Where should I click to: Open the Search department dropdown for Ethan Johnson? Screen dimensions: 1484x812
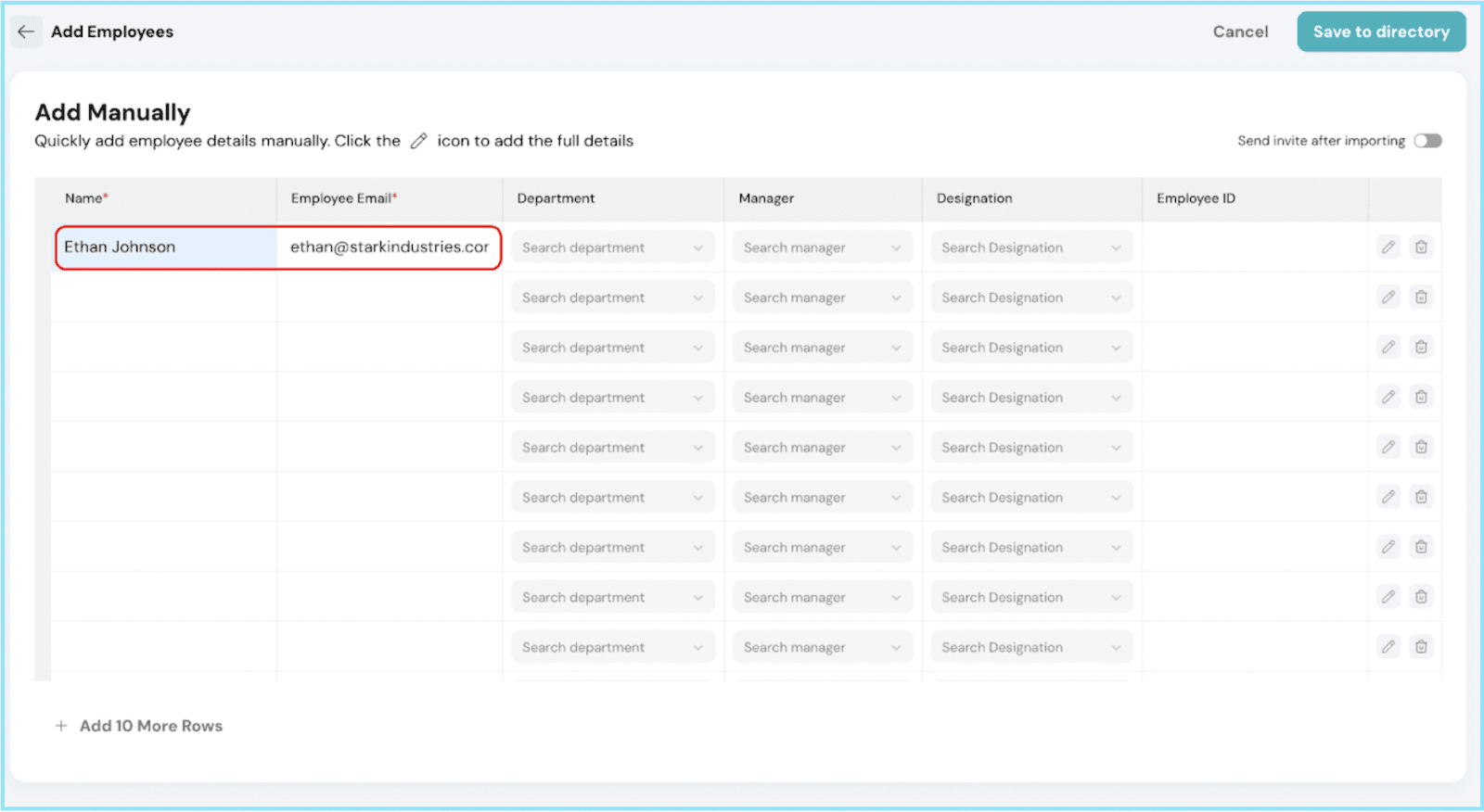612,247
